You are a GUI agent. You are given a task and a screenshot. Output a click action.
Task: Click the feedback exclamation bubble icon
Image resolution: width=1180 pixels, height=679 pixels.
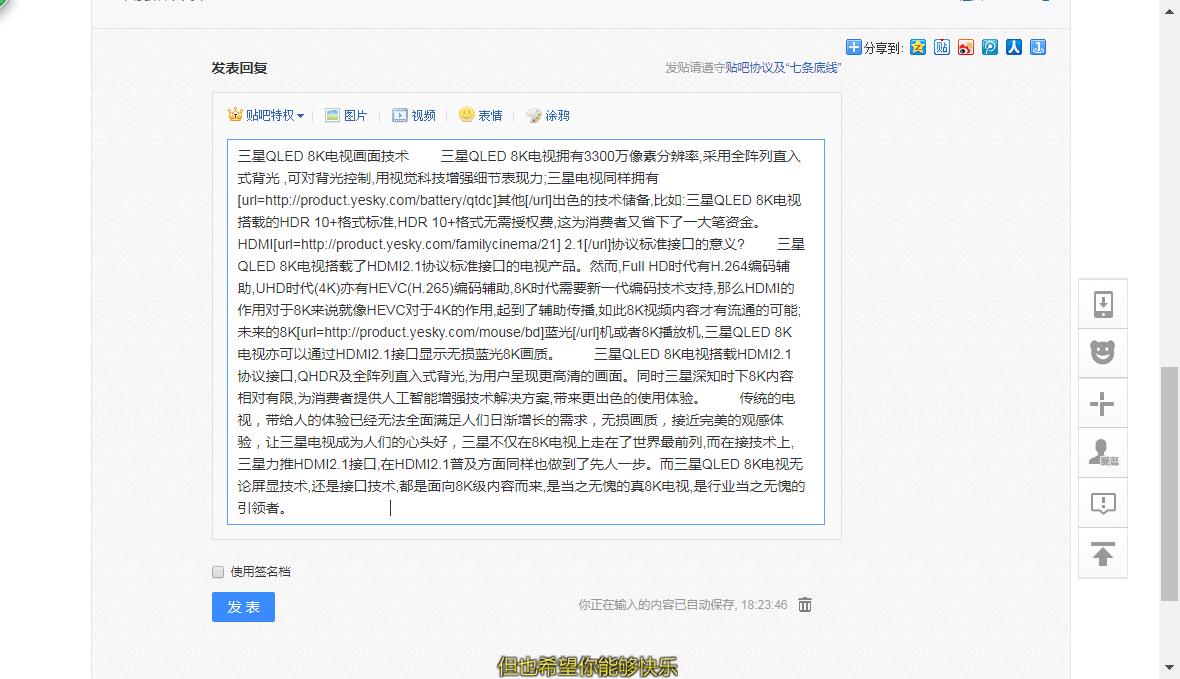(x=1102, y=503)
